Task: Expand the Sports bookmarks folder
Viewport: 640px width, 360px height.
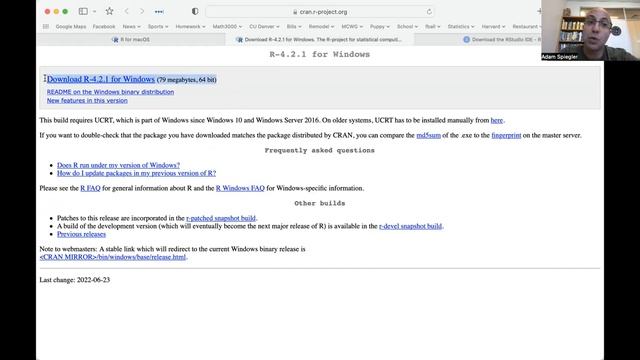Action: (x=158, y=27)
